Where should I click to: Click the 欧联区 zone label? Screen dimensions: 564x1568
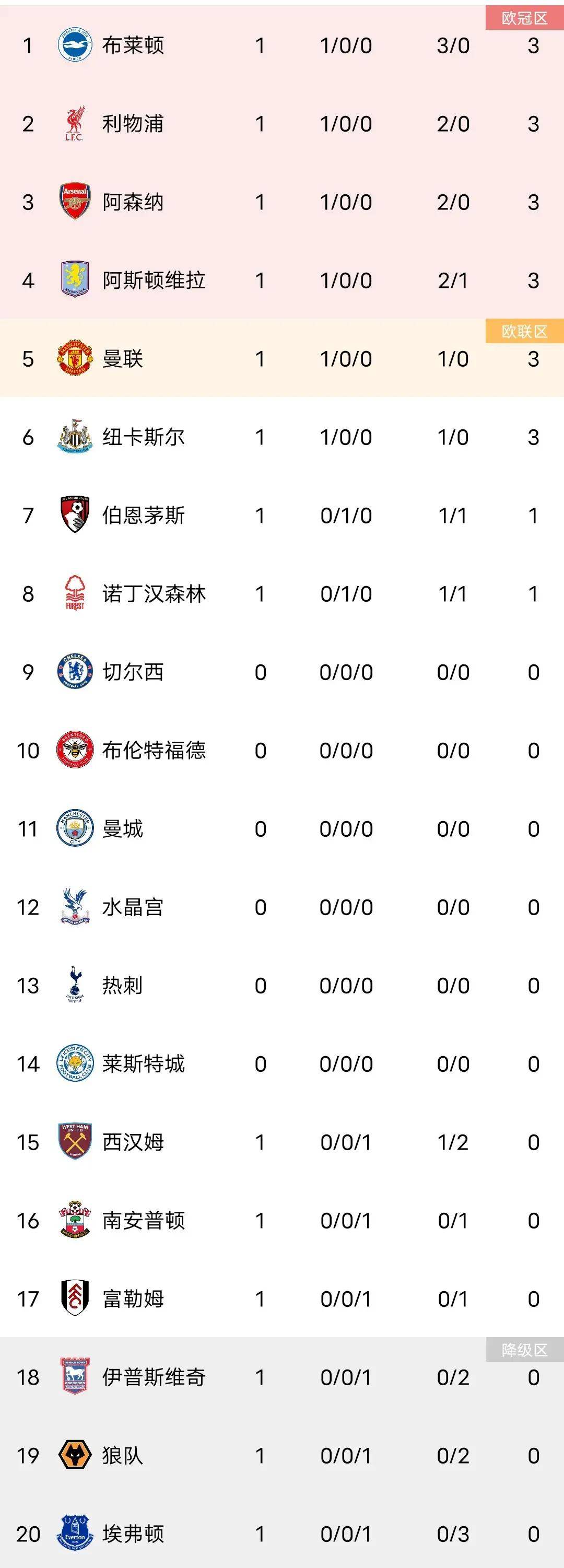[x=524, y=332]
